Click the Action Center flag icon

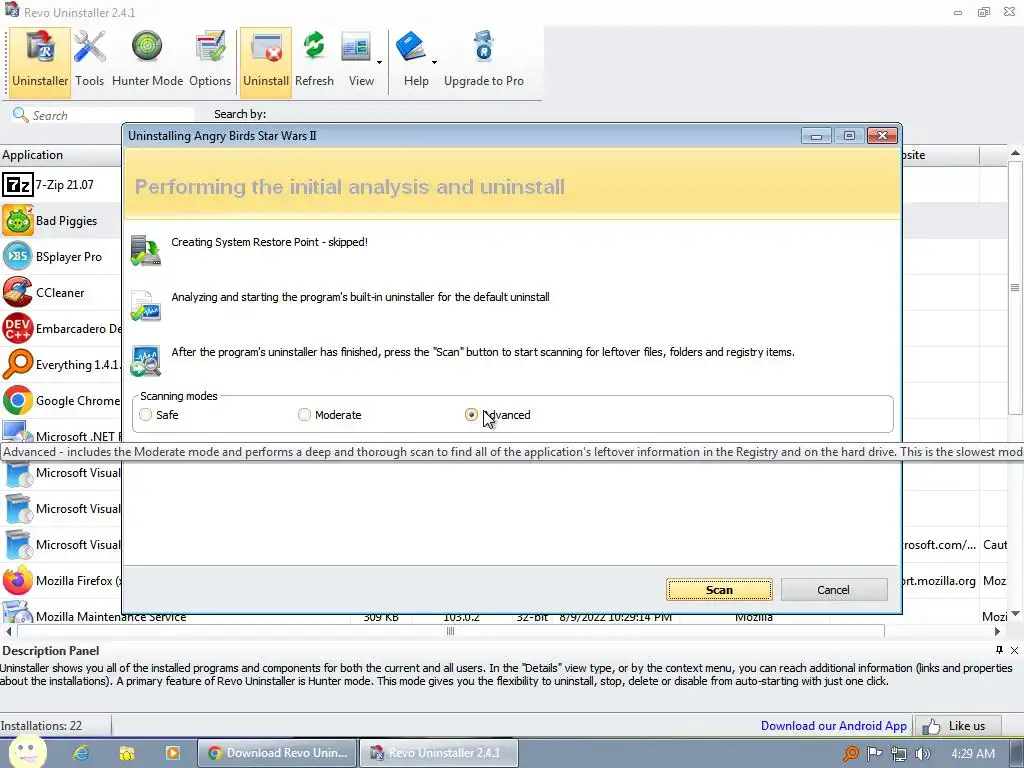point(875,754)
